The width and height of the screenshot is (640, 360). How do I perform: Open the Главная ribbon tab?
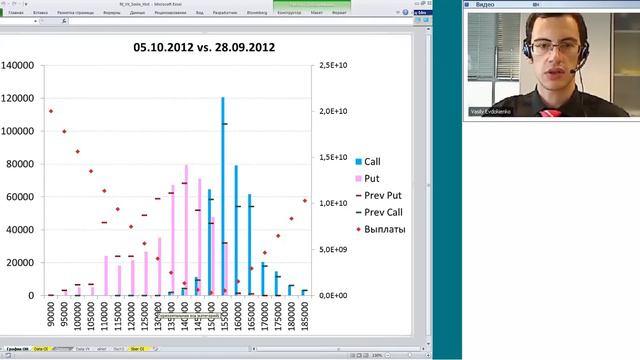pyautogui.click(x=16, y=13)
